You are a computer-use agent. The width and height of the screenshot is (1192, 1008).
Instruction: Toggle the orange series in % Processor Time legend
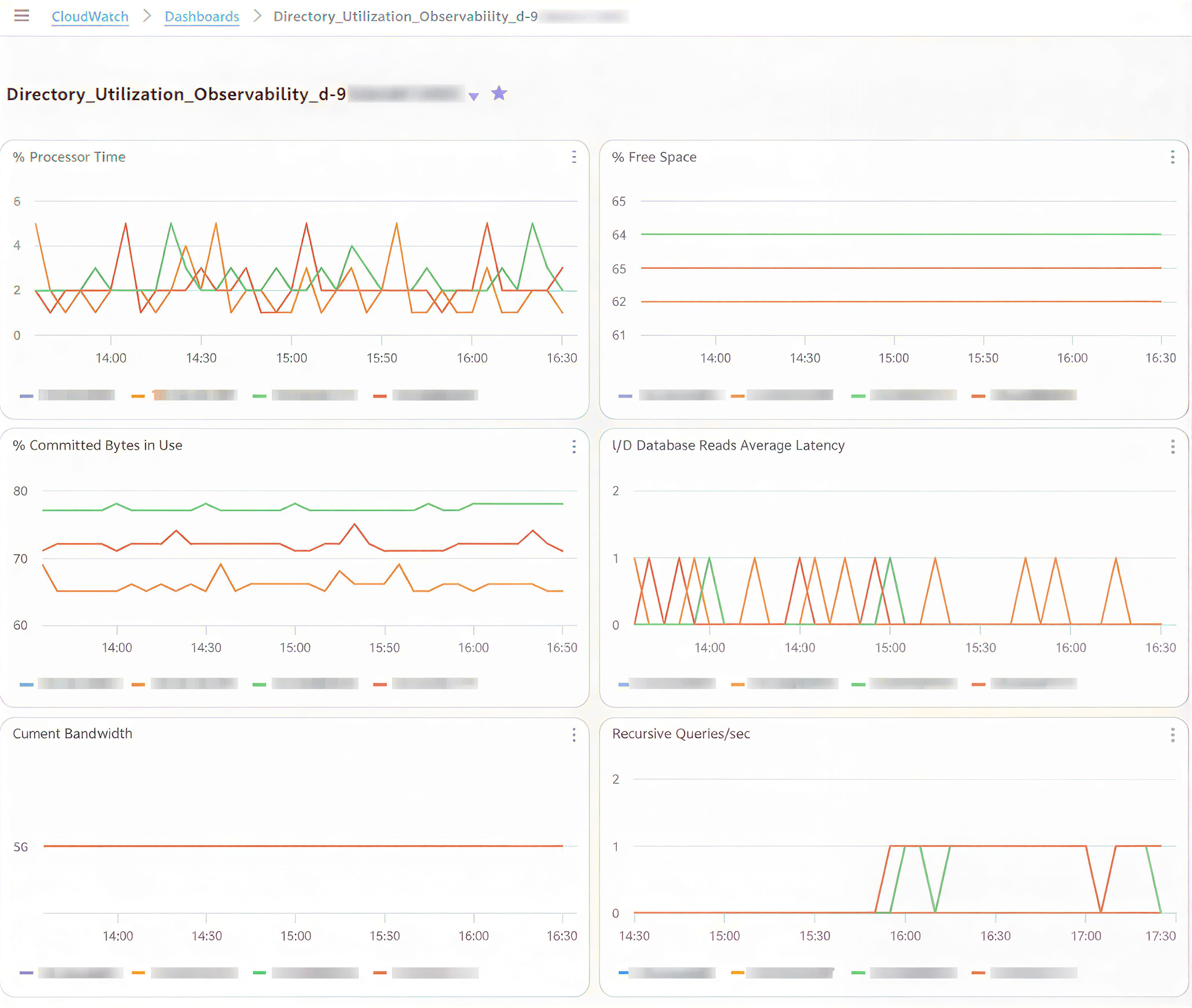pos(138,395)
